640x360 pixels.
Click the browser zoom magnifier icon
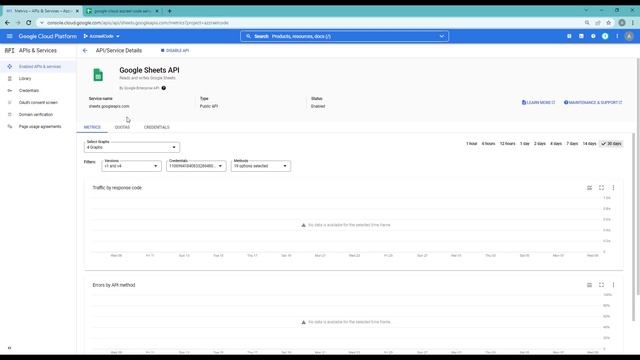click(587, 23)
